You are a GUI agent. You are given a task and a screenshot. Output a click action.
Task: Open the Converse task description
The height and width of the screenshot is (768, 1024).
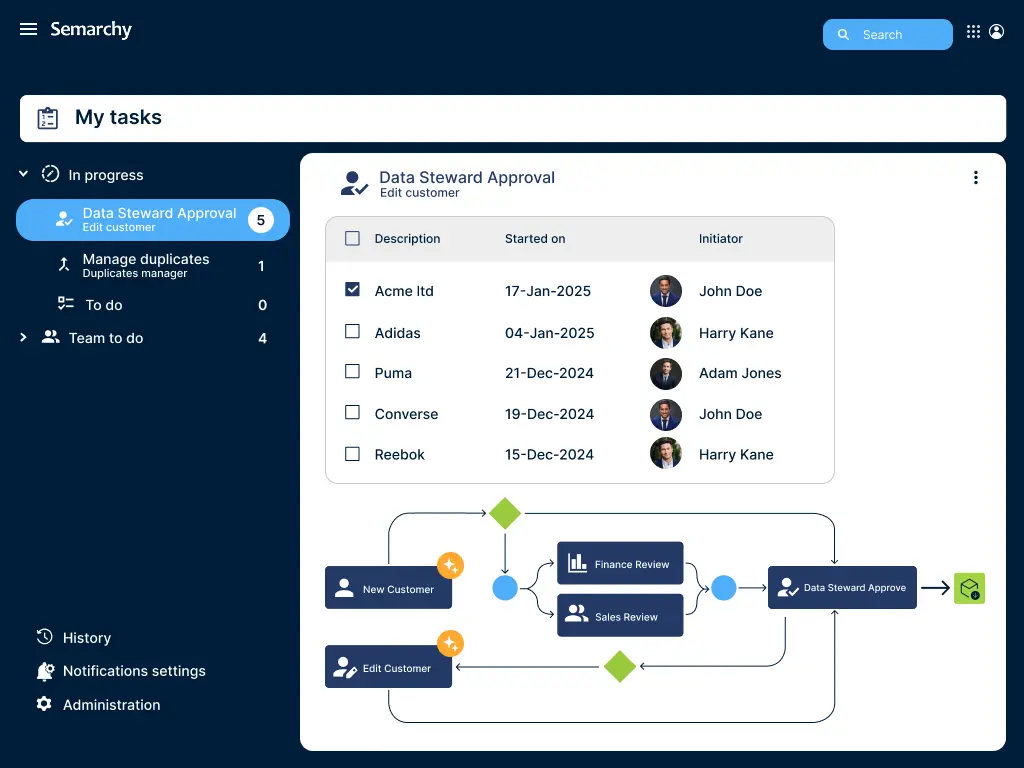point(406,414)
